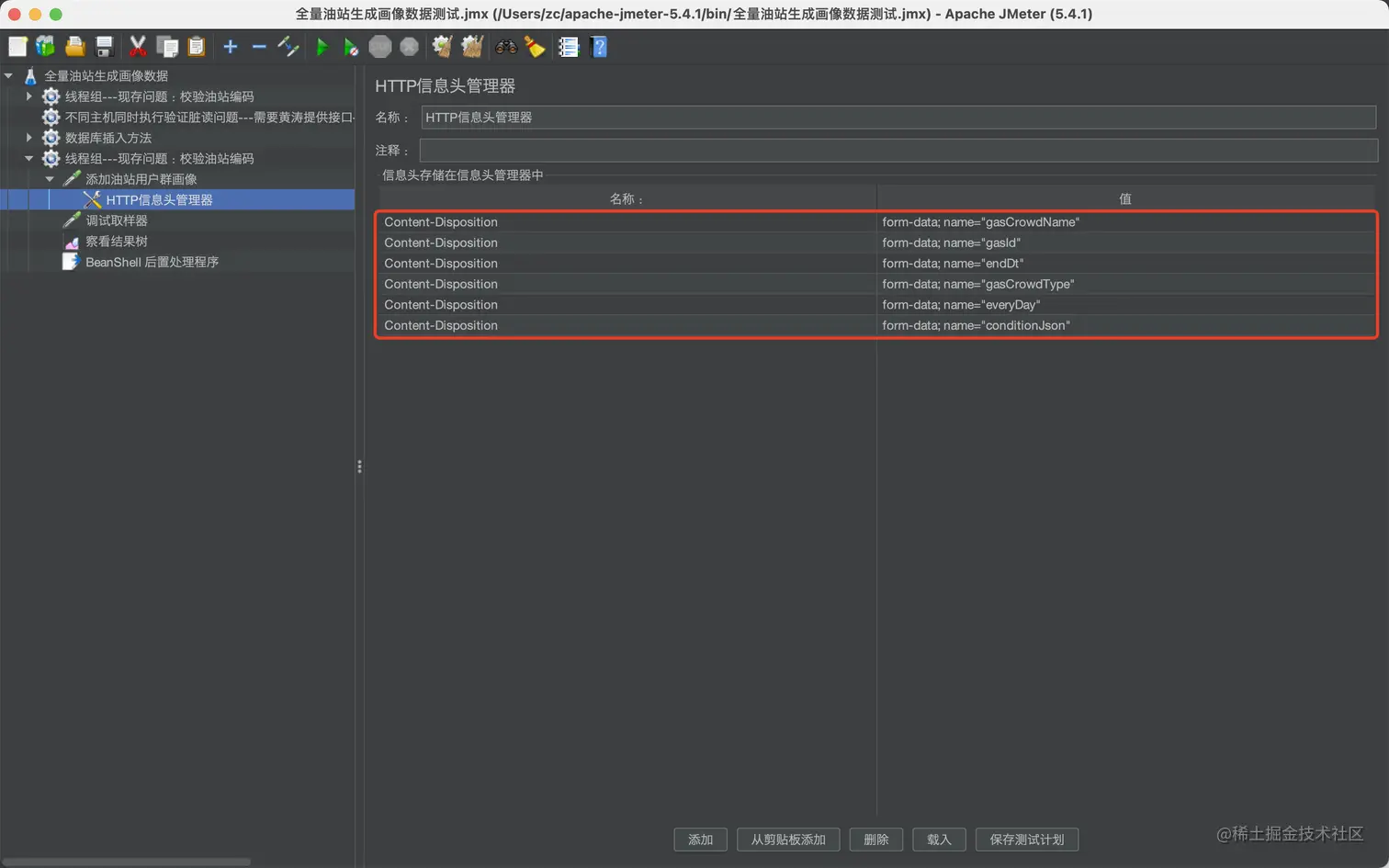Click the Cut scissors icon
1389x868 pixels.
pyautogui.click(x=138, y=47)
